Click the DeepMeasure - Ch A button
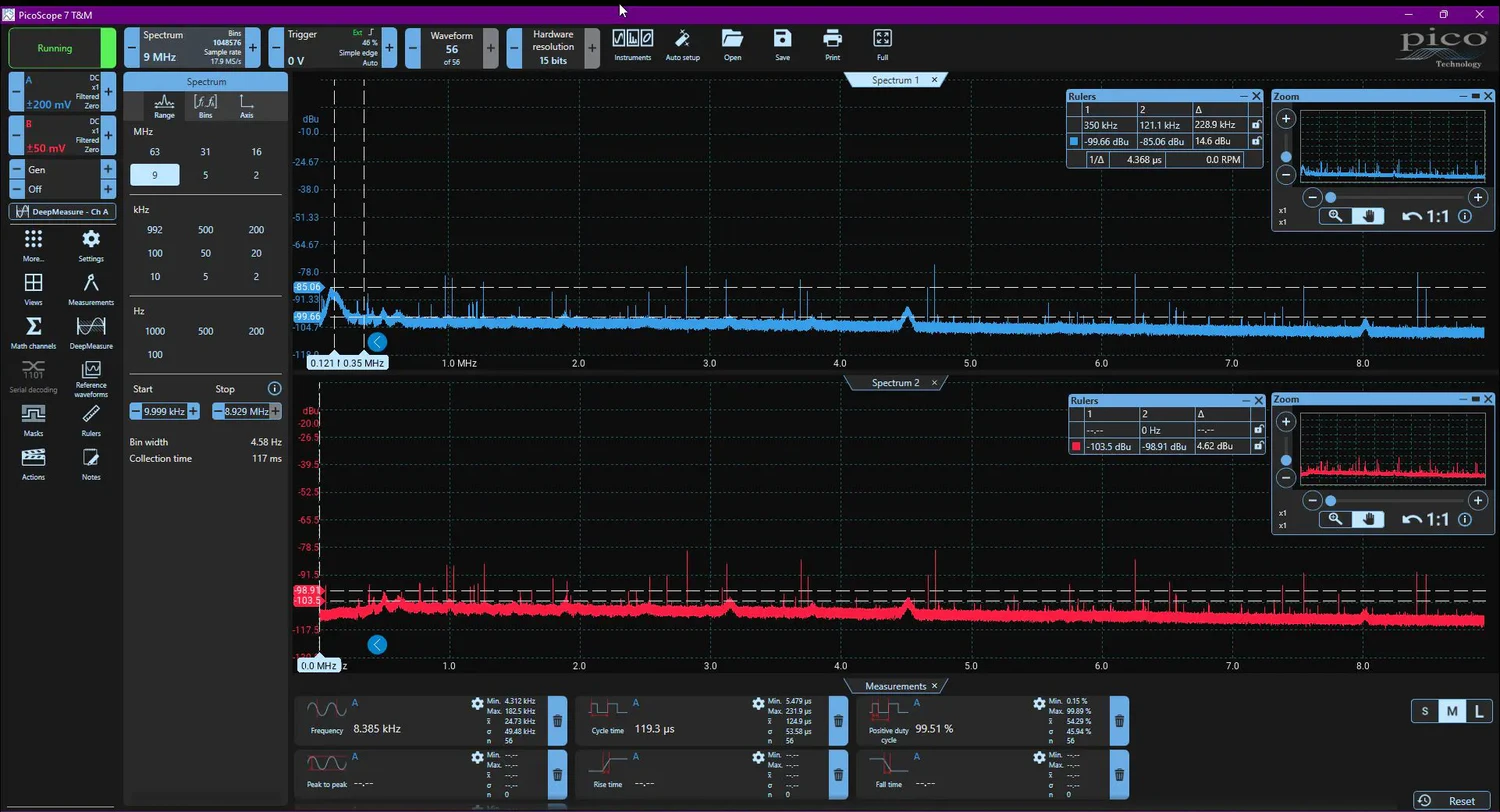Viewport: 1500px width, 812px height. point(62,212)
